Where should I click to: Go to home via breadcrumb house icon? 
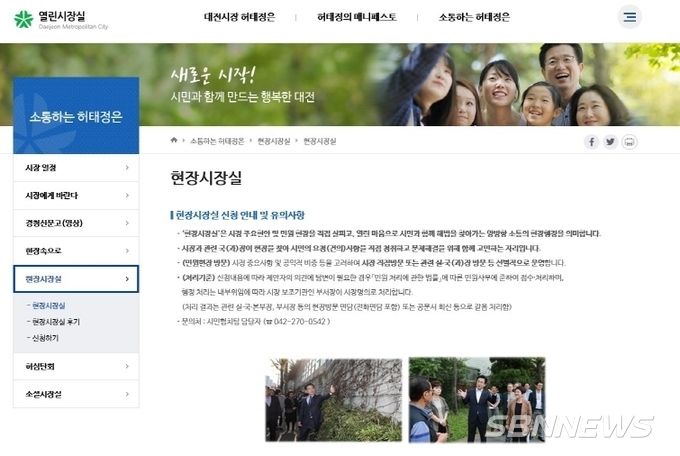pos(174,140)
